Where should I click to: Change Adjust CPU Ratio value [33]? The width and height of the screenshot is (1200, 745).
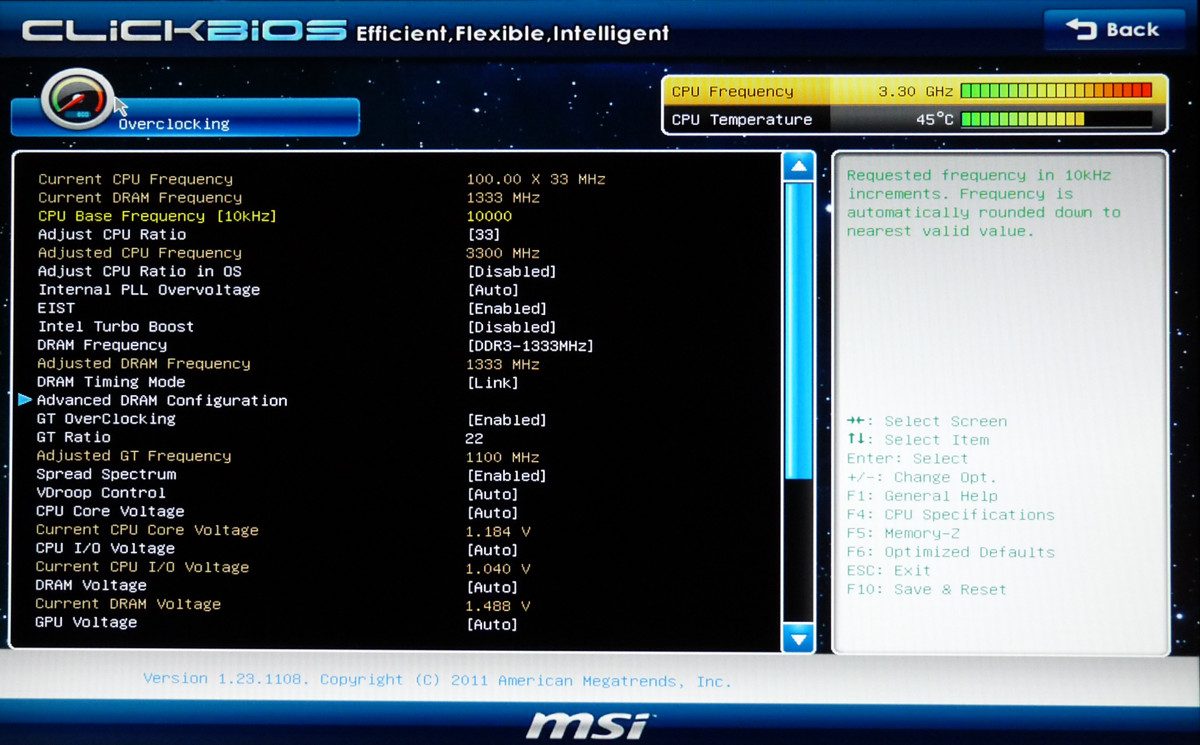pyautogui.click(x=485, y=234)
